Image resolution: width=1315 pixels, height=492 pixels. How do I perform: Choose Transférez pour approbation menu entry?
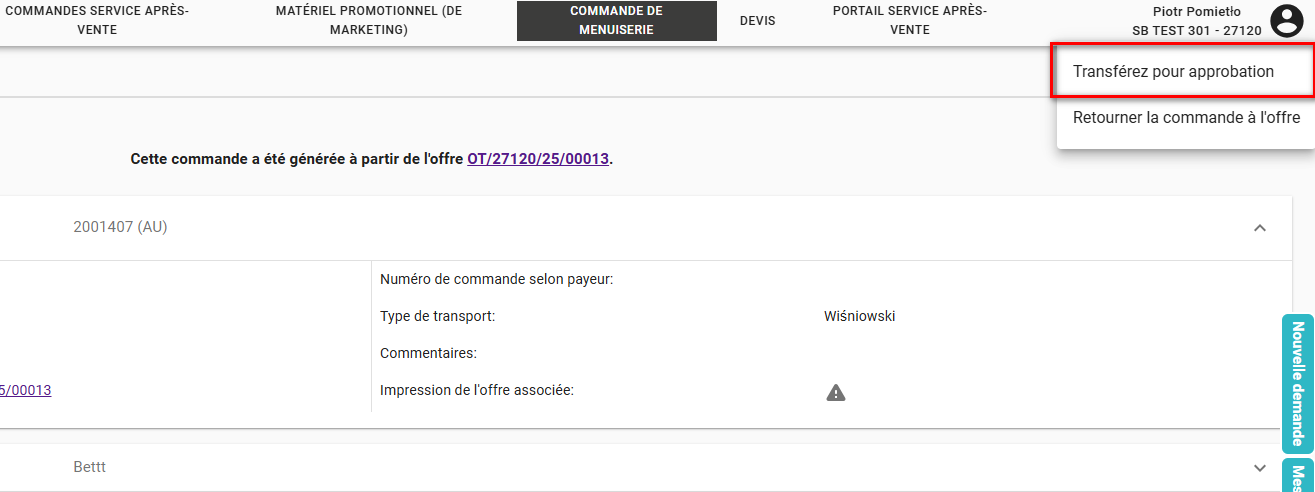pyautogui.click(x=1173, y=72)
